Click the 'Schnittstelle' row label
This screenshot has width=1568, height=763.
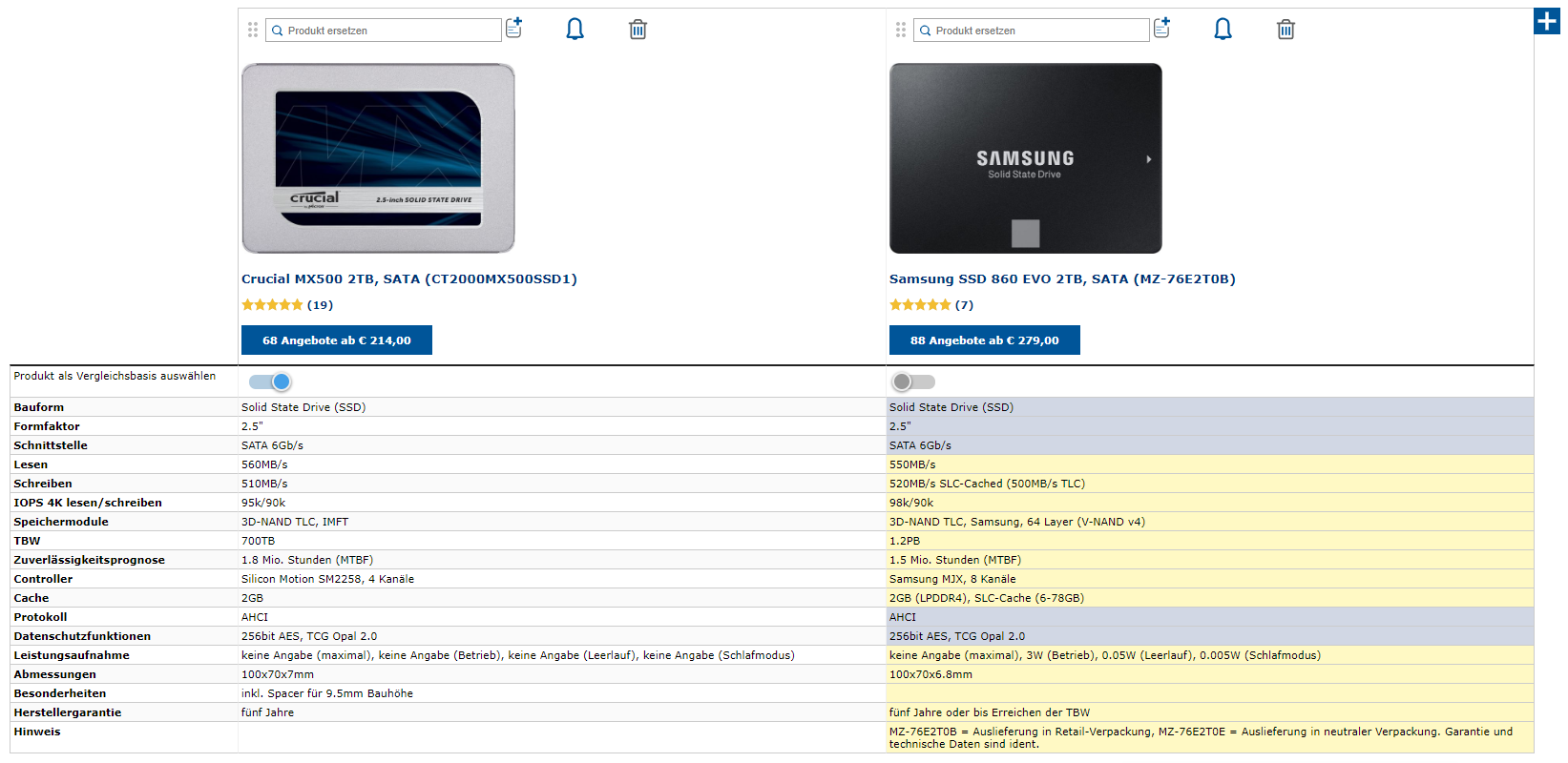point(51,445)
